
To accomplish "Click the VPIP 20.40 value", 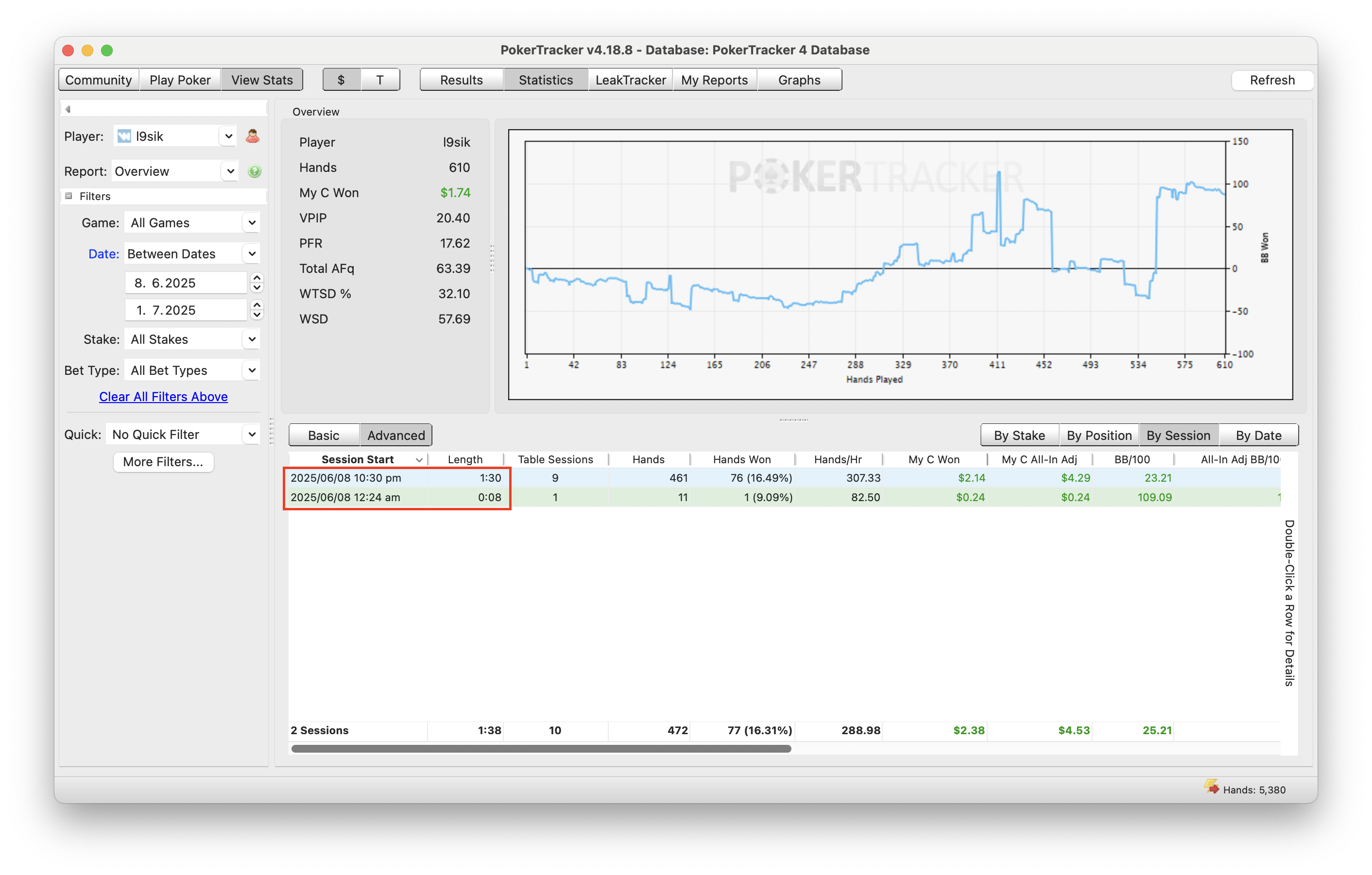I will click(453, 218).
